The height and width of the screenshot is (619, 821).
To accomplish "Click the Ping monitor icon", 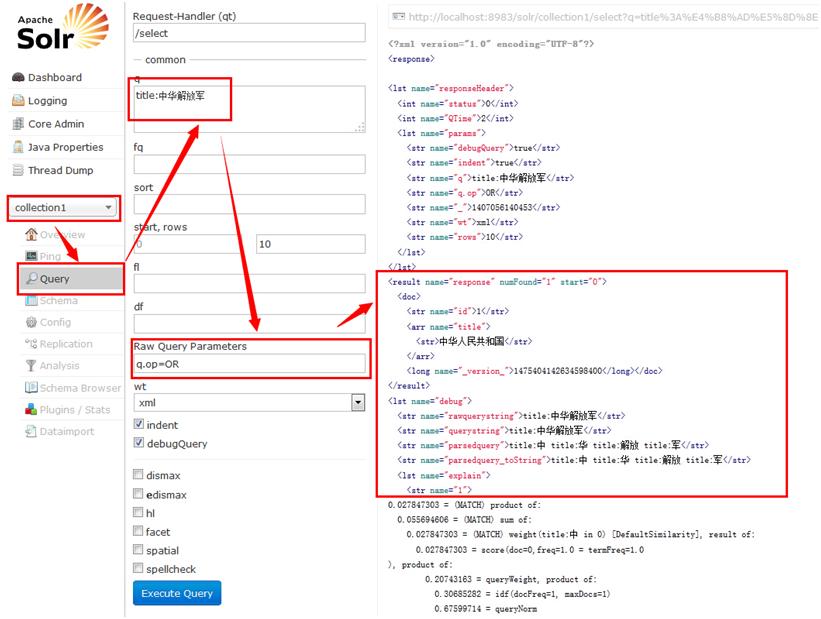I will [31, 256].
